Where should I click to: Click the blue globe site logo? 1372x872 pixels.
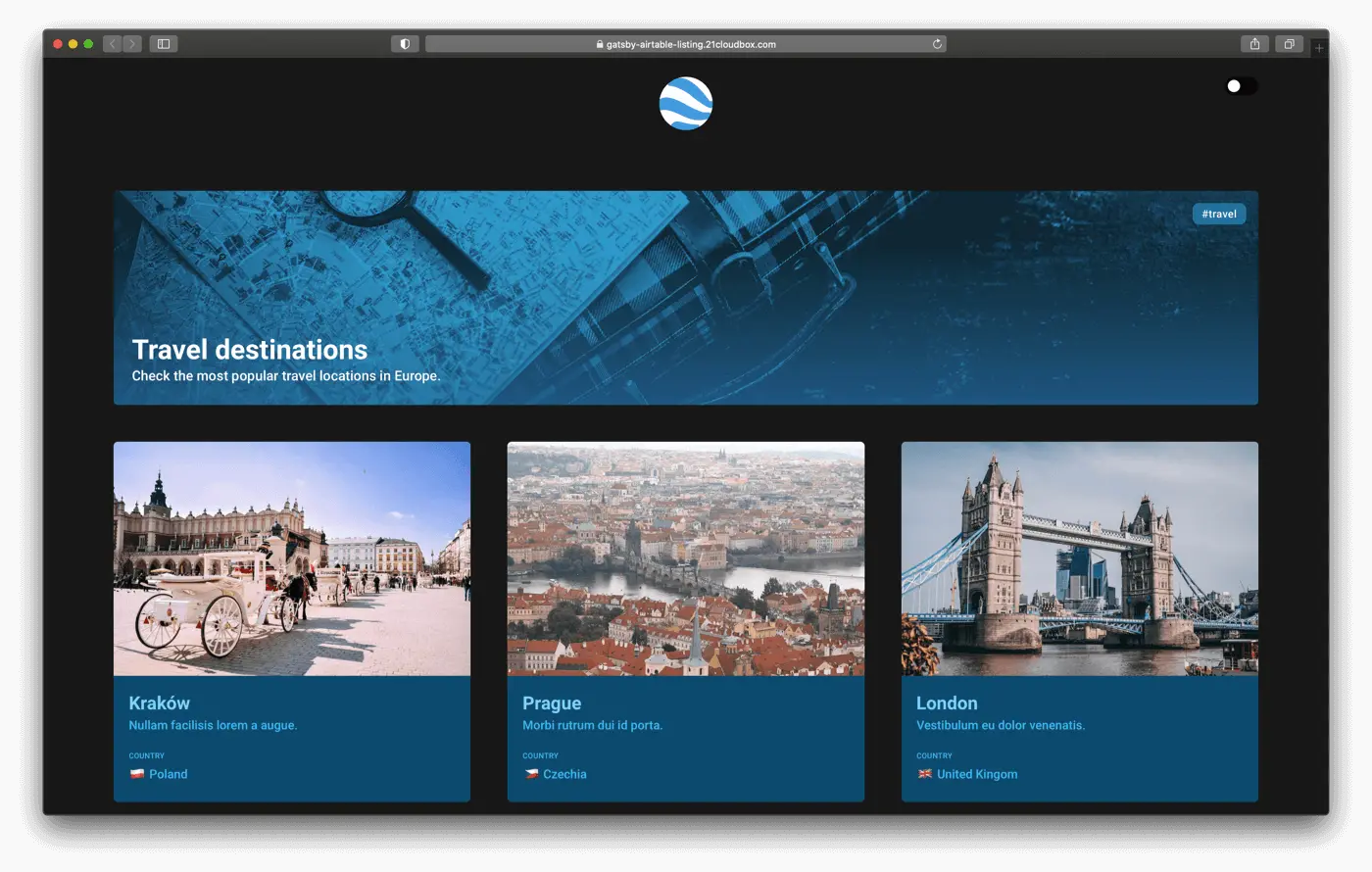click(x=685, y=103)
